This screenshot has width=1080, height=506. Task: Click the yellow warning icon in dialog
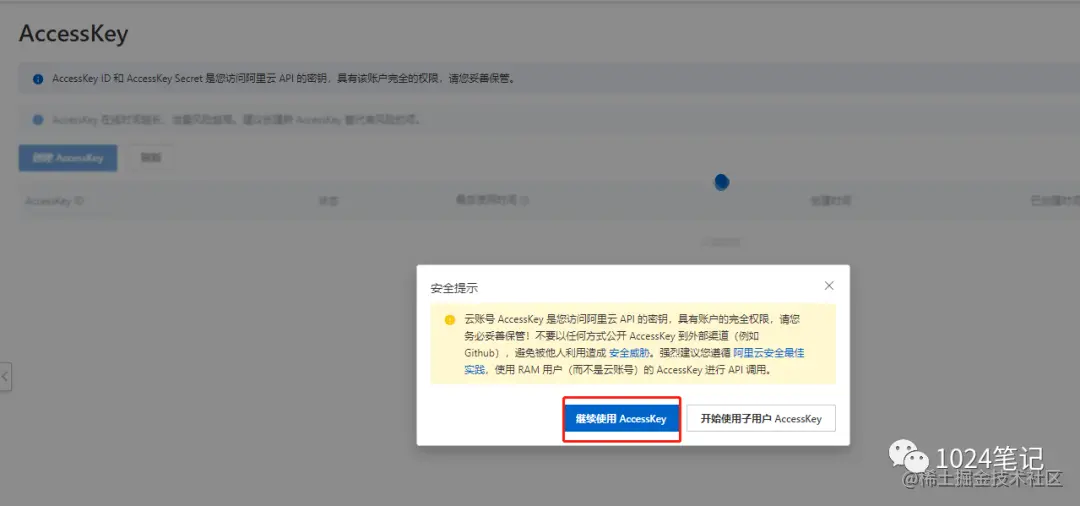(x=450, y=320)
